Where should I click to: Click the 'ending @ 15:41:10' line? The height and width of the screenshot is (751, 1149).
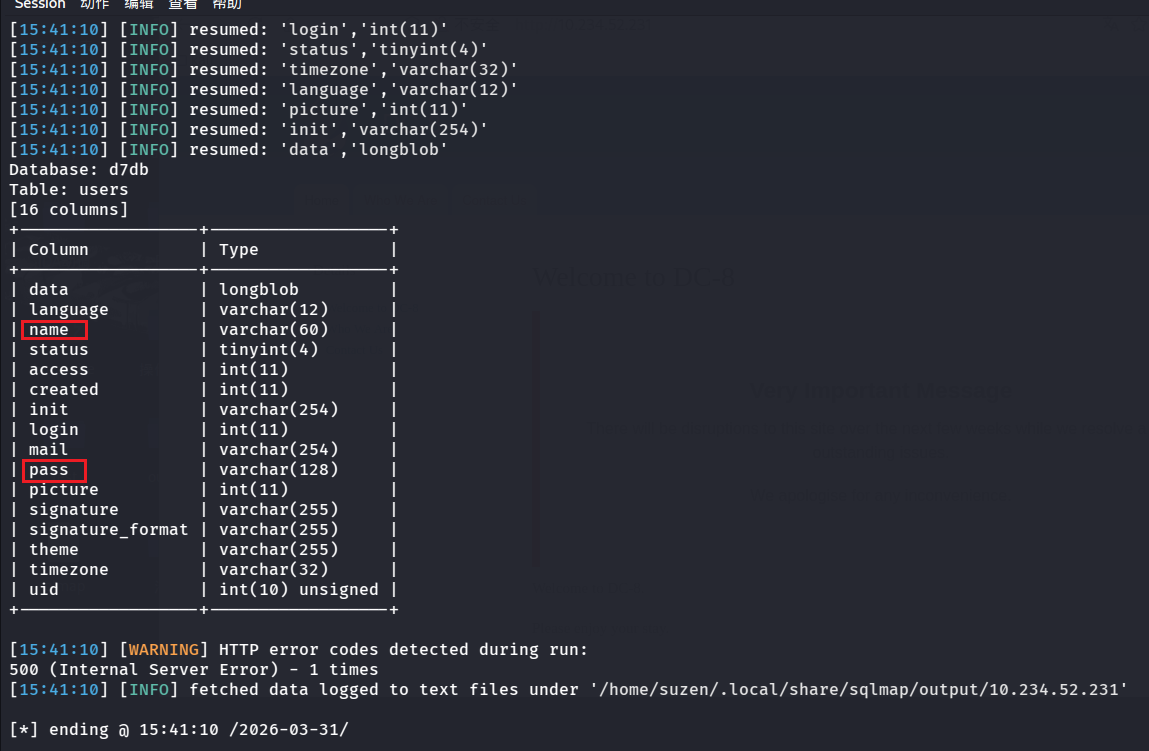178,729
